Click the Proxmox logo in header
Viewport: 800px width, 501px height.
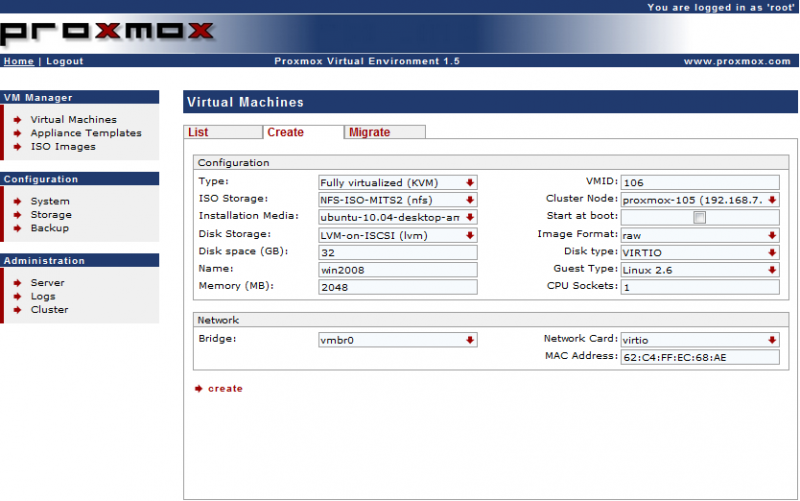(x=107, y=30)
